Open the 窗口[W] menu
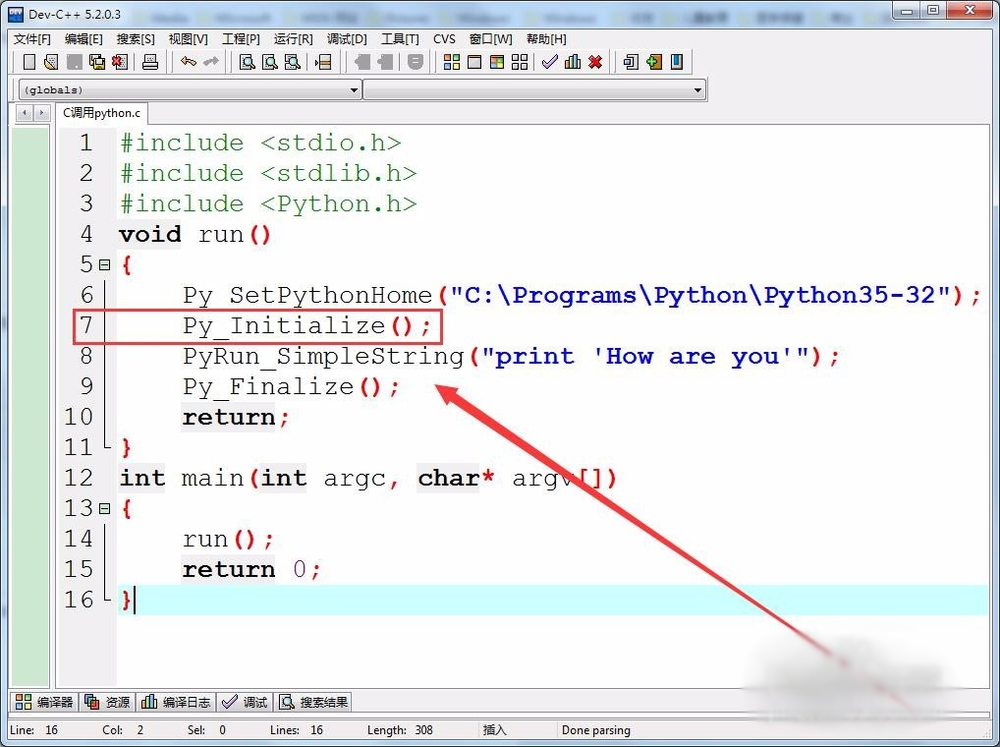Image resolution: width=1000 pixels, height=747 pixels. click(490, 39)
